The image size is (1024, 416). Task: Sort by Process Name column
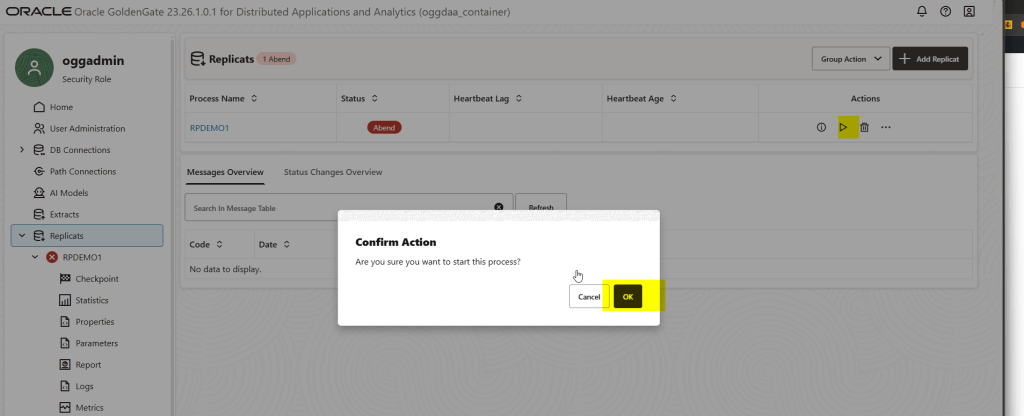point(254,99)
